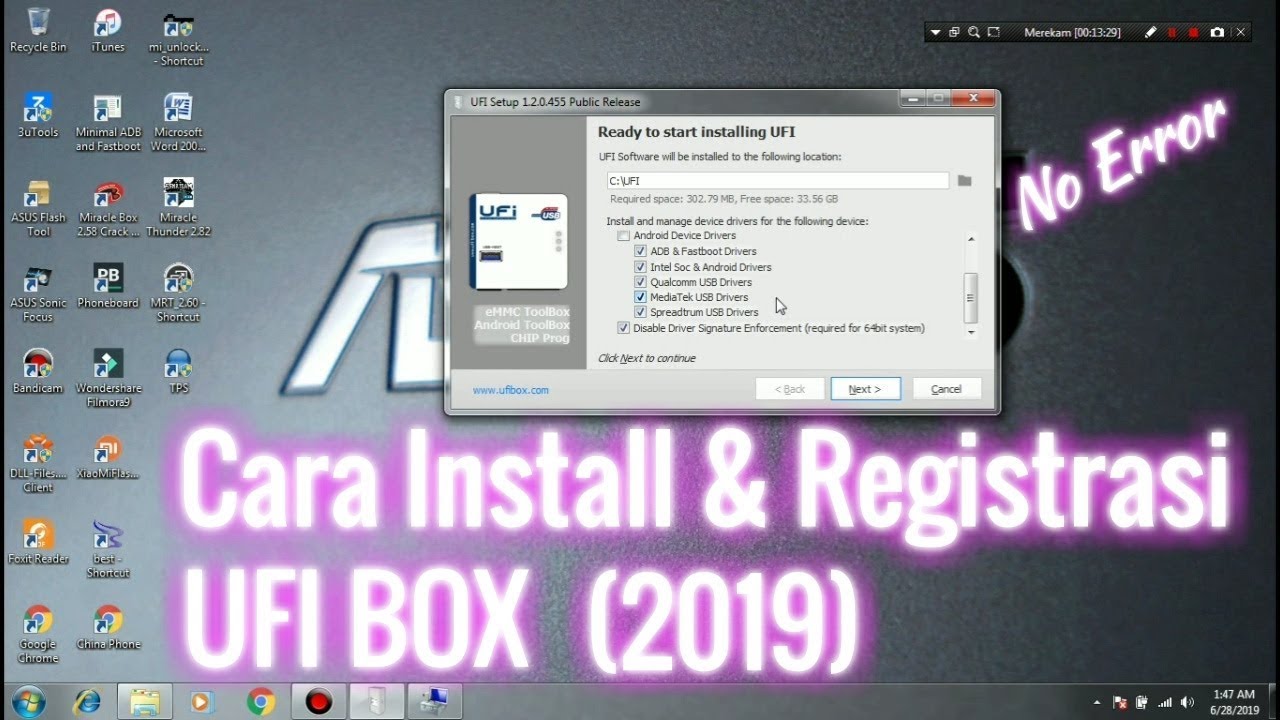Open the Miracle Thunder 2.82 icon
Viewport: 1280px width, 720px height.
[178, 207]
